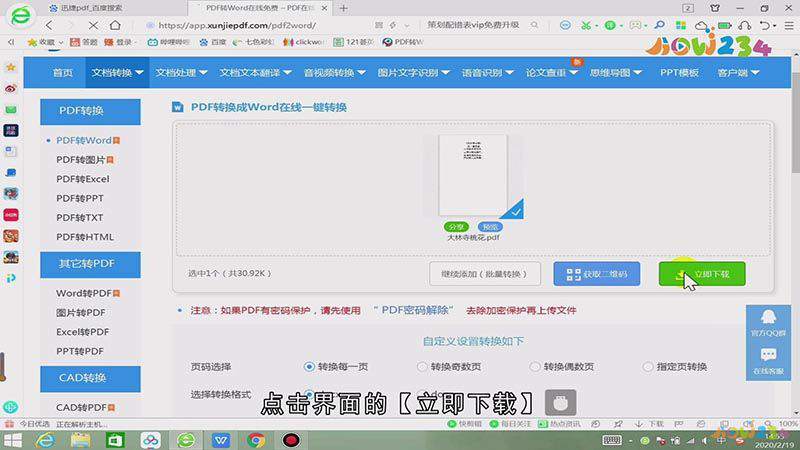Click the browser back arrow
This screenshot has height=450, width=800.
coord(49,25)
